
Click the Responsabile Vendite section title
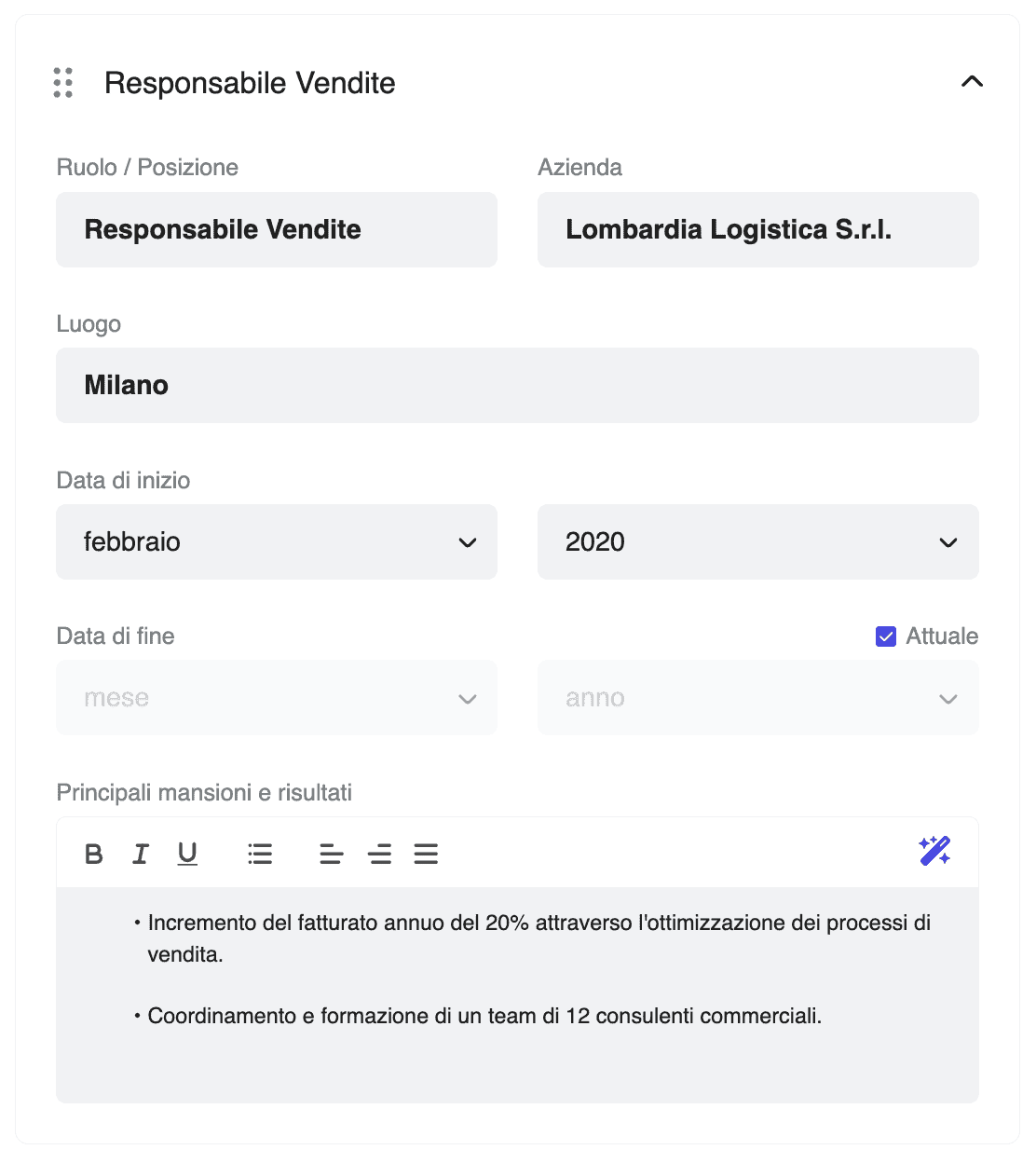(x=250, y=83)
